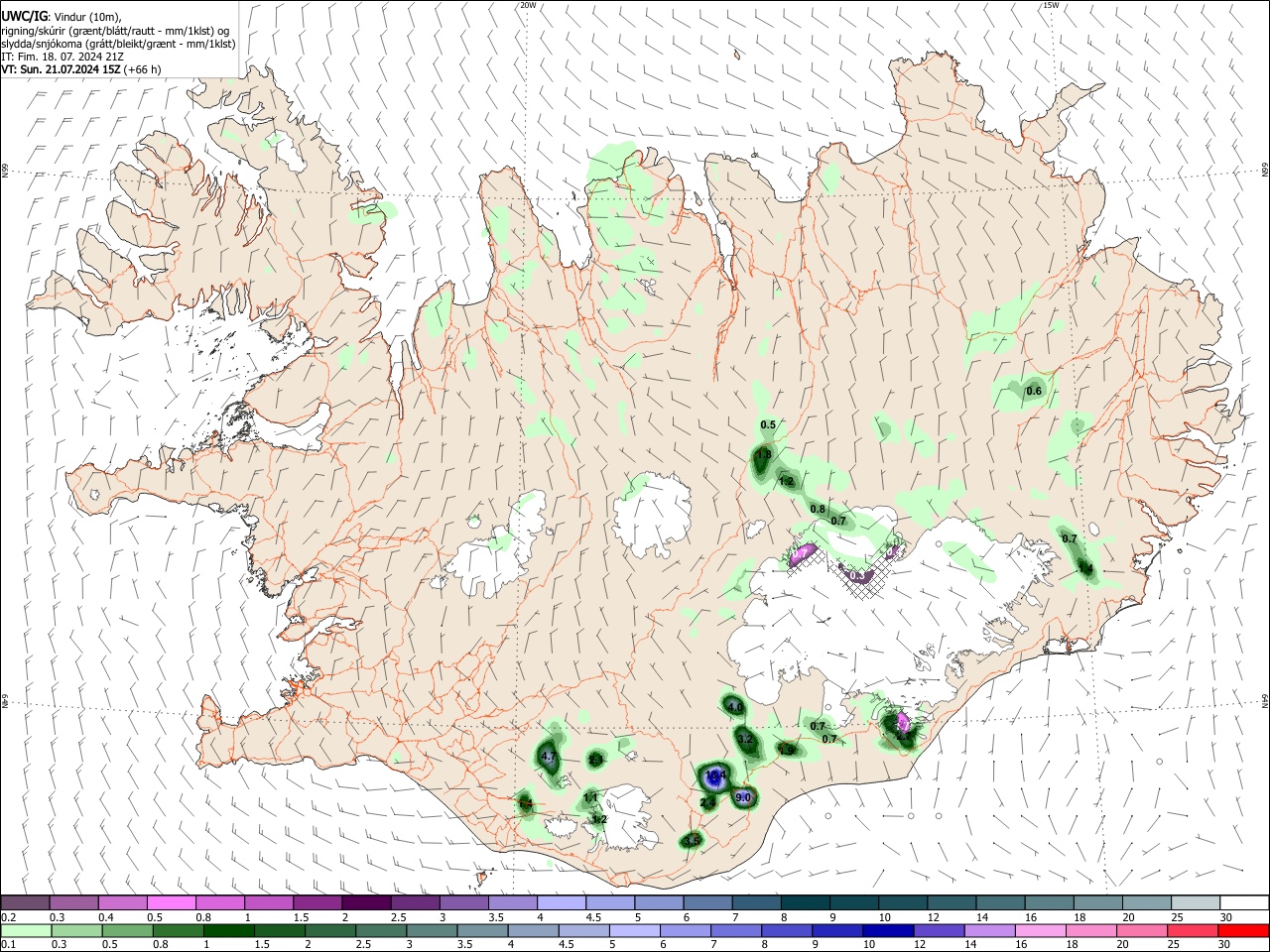
Task: Click the UWC/IG title text
Action: click(x=24, y=17)
